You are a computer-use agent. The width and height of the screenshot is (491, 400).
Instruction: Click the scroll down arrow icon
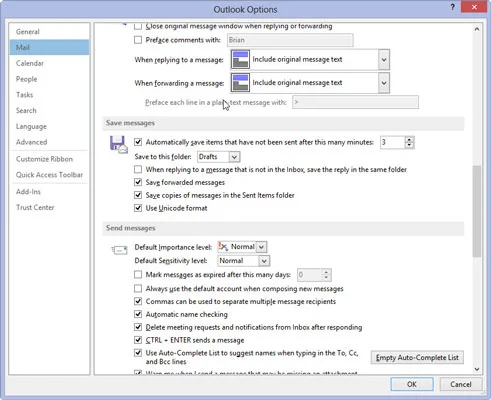pyautogui.click(x=477, y=369)
